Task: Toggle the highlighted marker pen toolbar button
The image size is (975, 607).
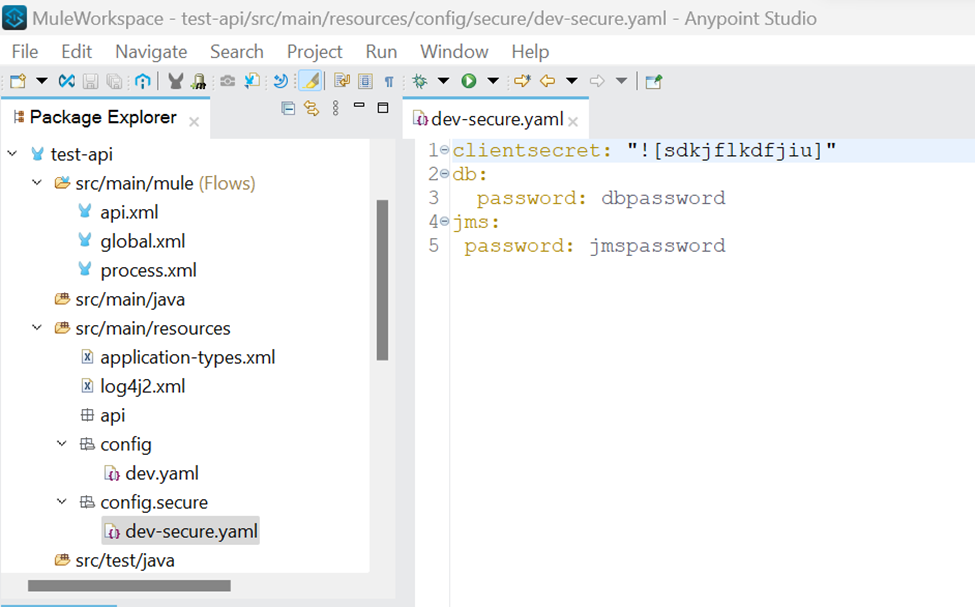Action: point(310,81)
